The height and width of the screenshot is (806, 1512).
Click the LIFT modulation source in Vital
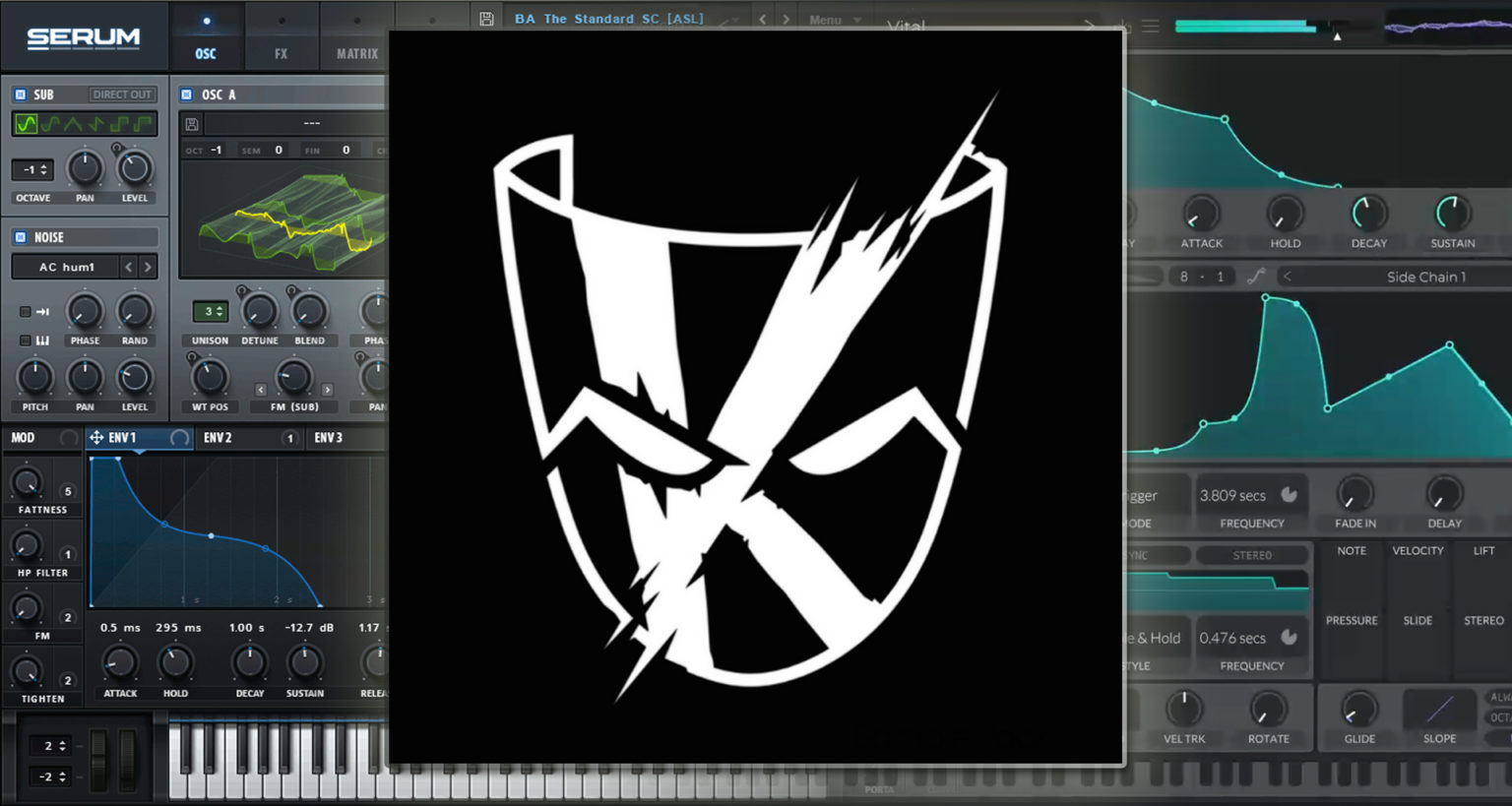click(x=1483, y=551)
